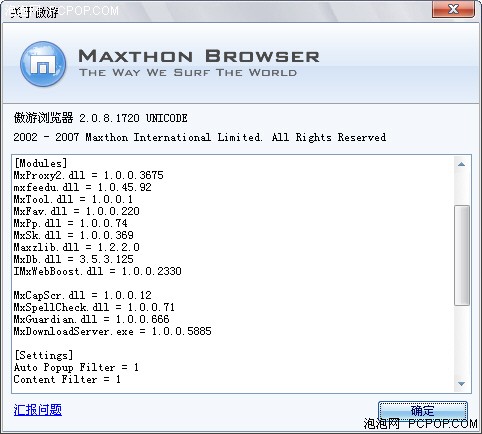Image resolution: width=482 pixels, height=434 pixels.
Task: Click the scrollbar track below the thumb
Action: (462, 341)
